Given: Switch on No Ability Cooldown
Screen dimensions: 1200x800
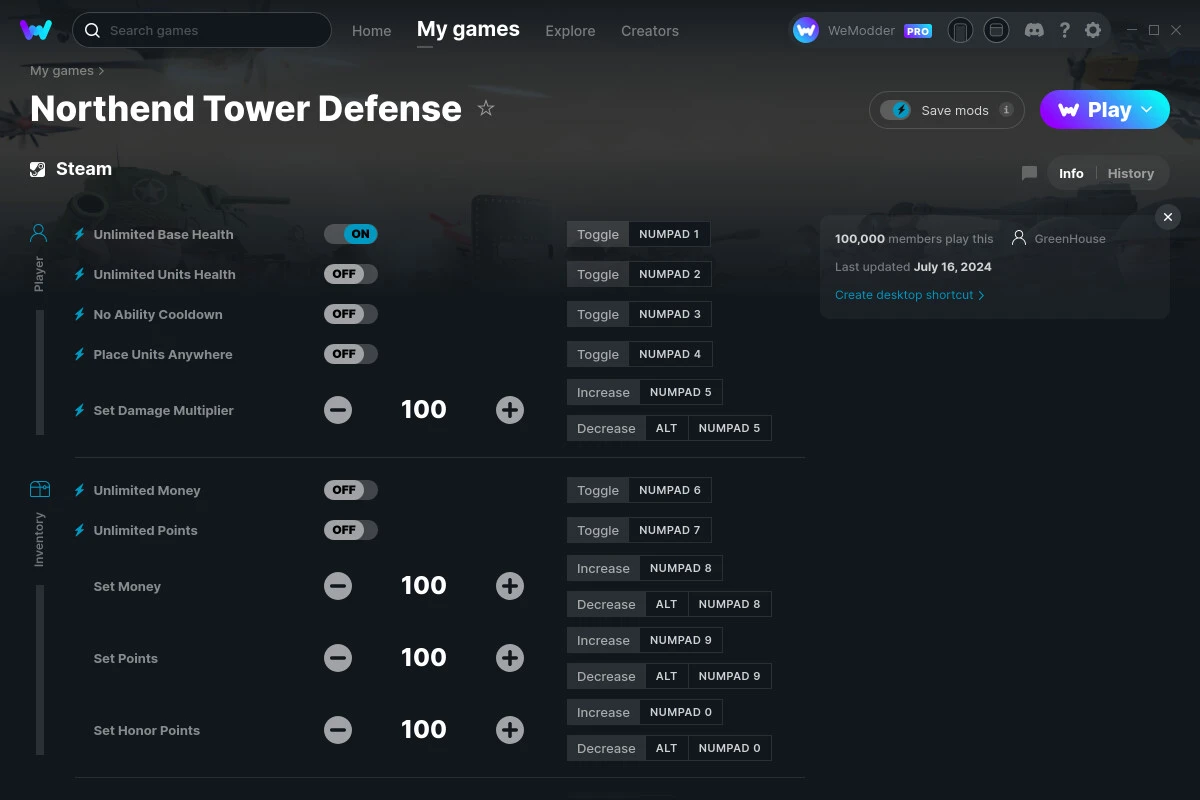Looking at the screenshot, I should click(x=350, y=313).
